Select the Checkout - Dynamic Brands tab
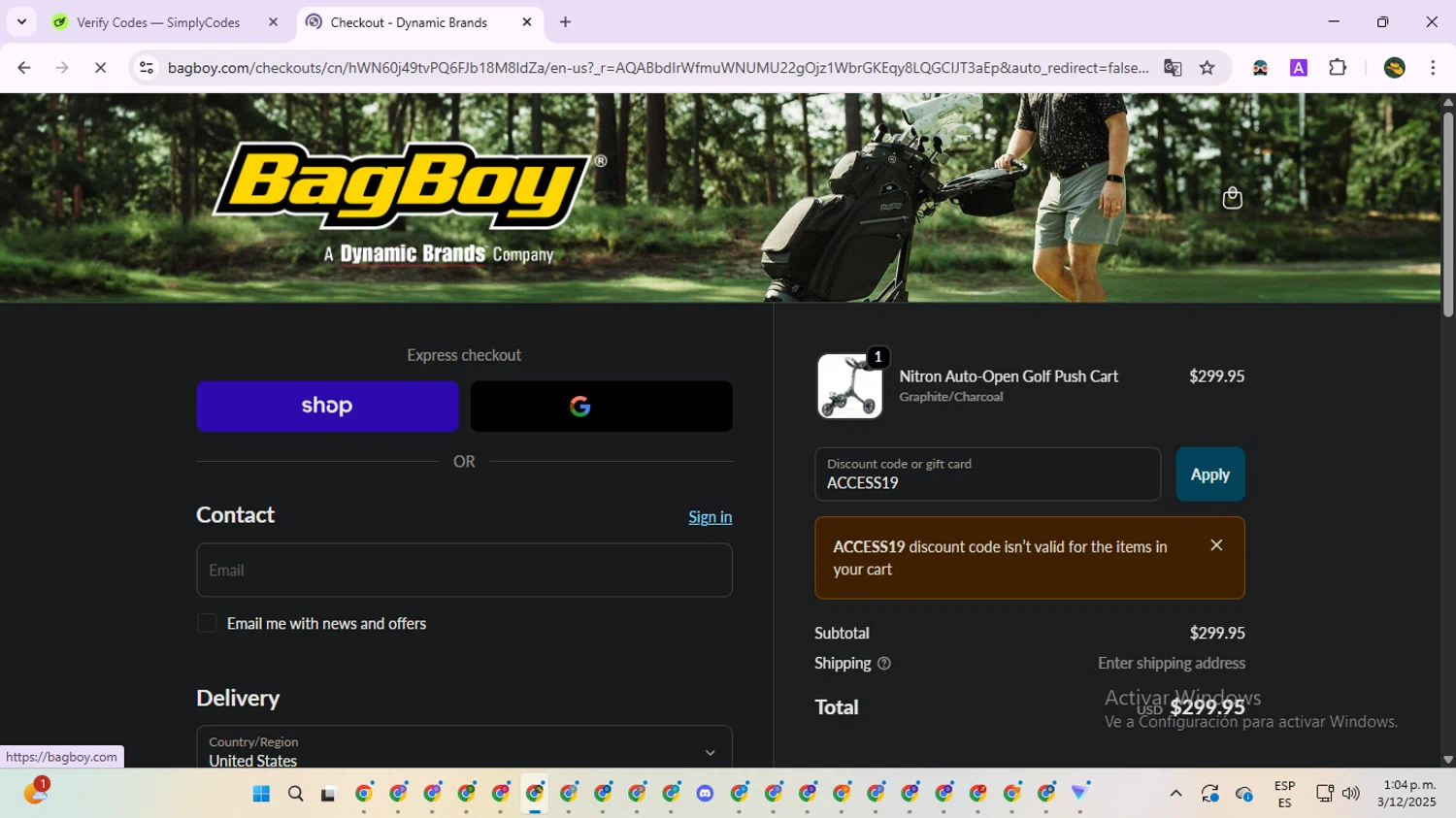This screenshot has height=818, width=1456. [409, 22]
